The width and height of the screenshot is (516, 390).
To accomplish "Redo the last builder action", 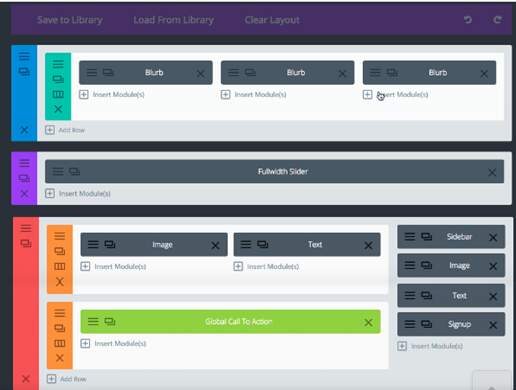I will (497, 20).
